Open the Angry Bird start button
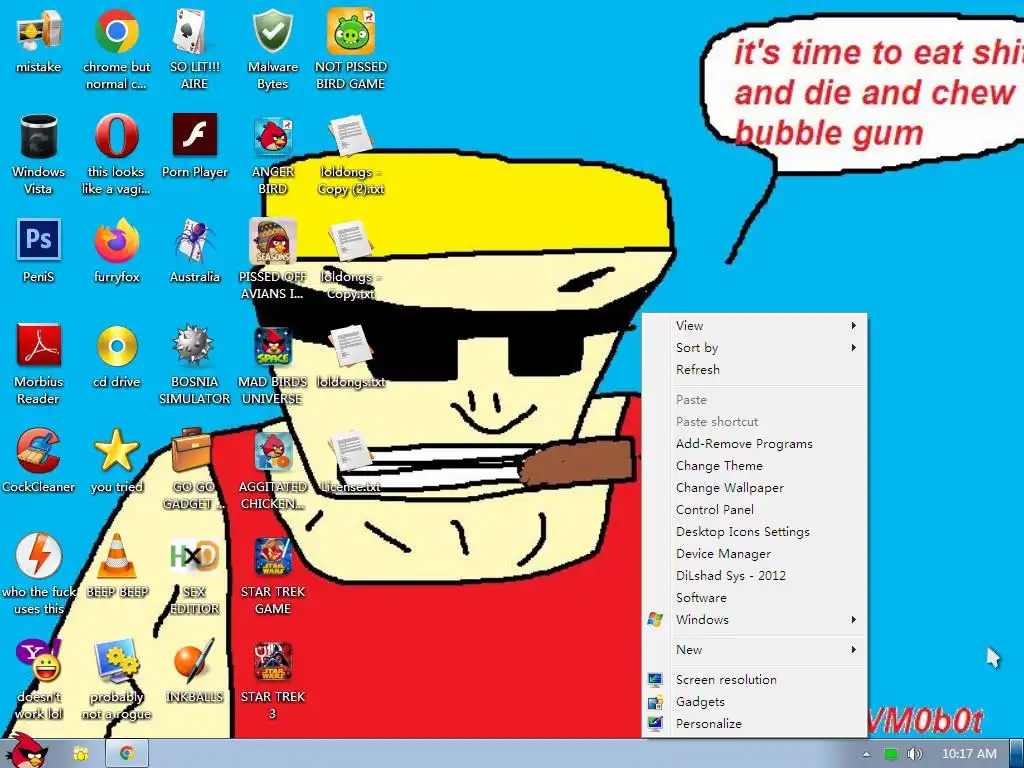 click(x=29, y=751)
